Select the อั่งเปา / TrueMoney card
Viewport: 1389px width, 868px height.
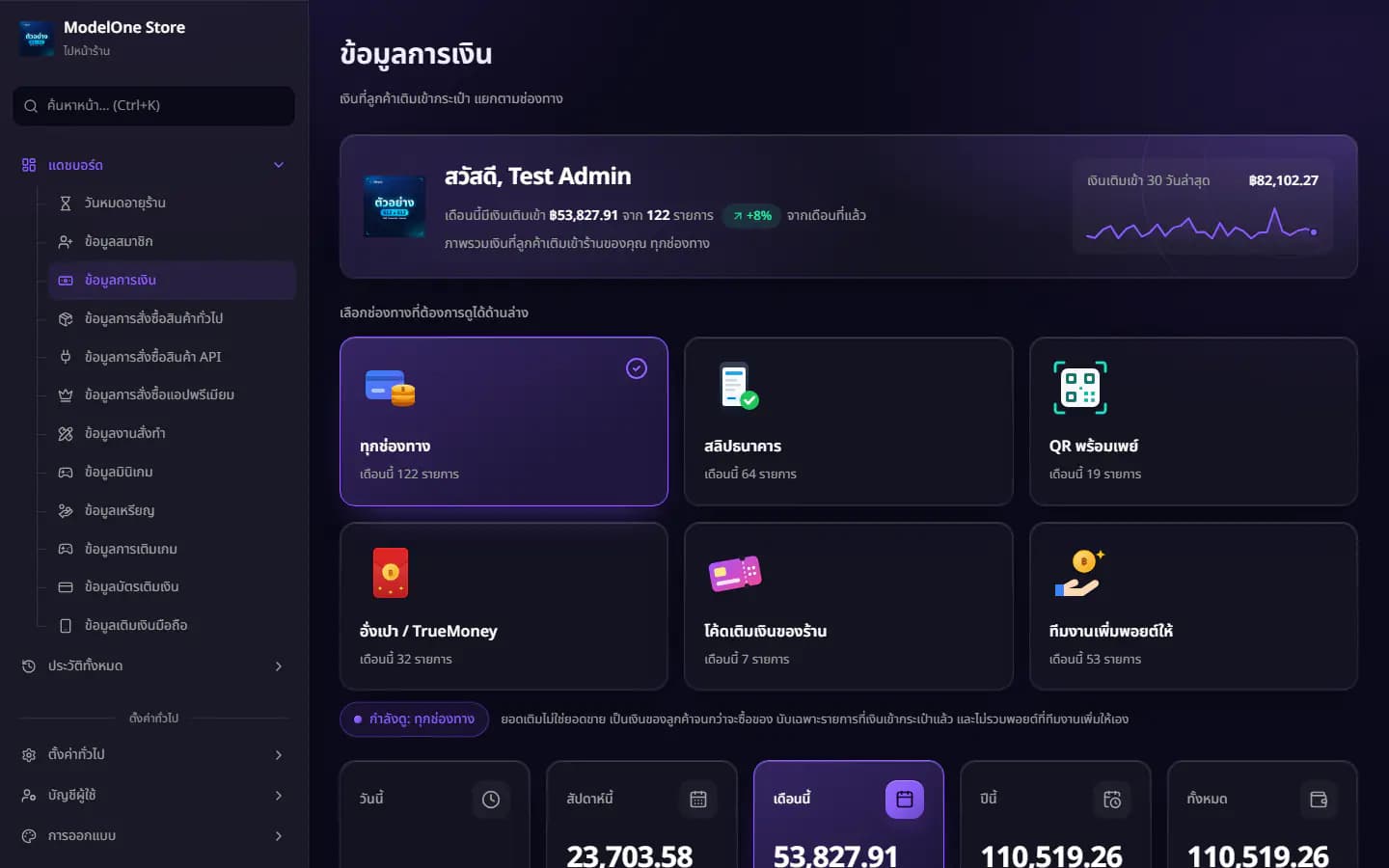tap(504, 607)
